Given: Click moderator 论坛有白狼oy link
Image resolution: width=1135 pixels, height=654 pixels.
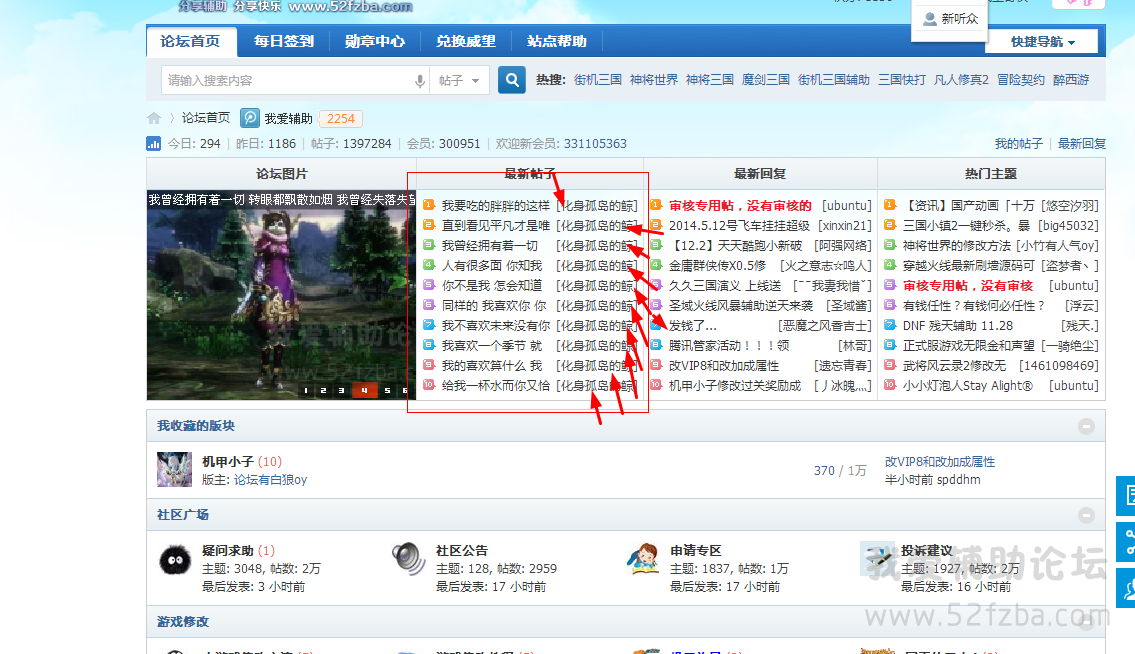Looking at the screenshot, I should (270, 479).
